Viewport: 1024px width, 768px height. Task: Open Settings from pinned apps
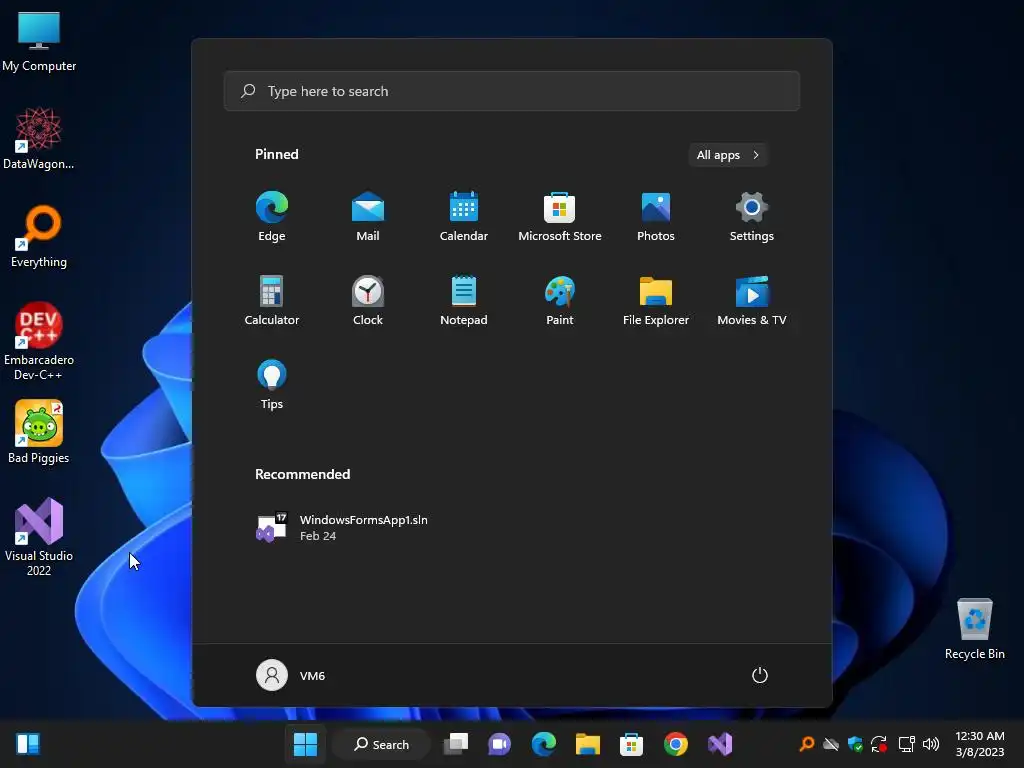(752, 216)
